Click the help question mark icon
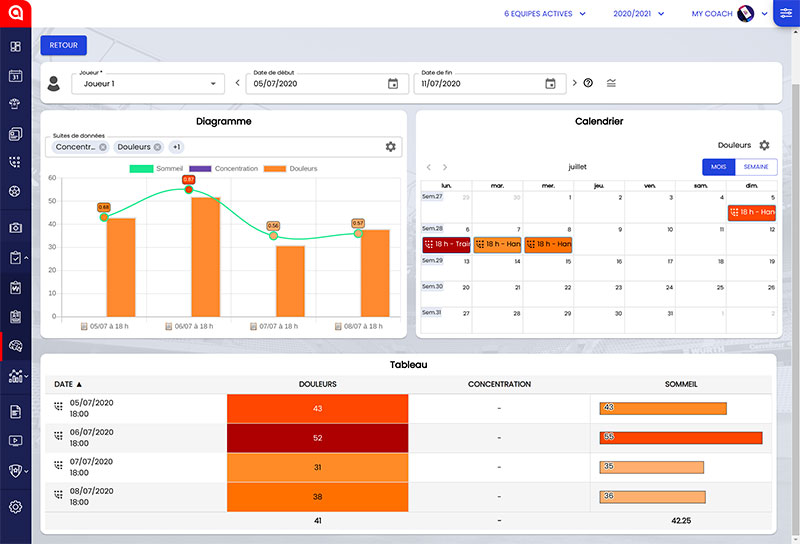 (x=588, y=83)
